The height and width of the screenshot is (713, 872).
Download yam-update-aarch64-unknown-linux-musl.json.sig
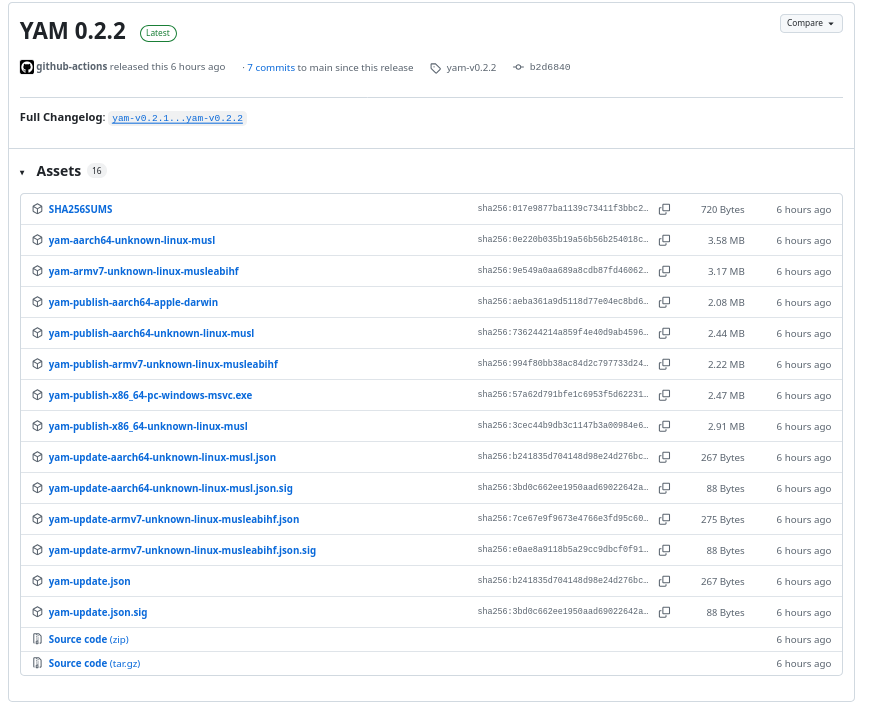coord(170,488)
